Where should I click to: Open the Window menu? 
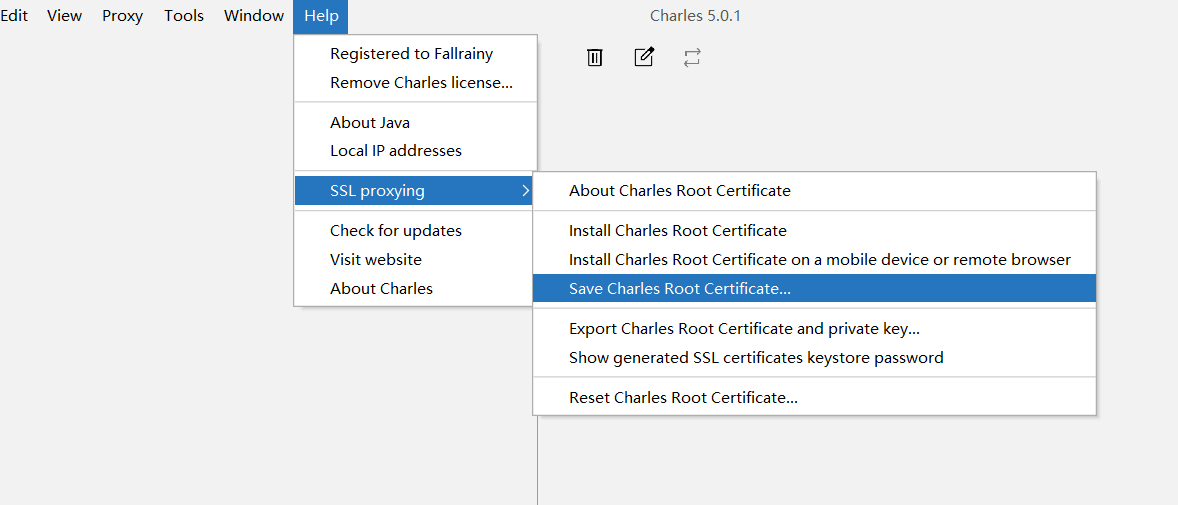pos(254,16)
